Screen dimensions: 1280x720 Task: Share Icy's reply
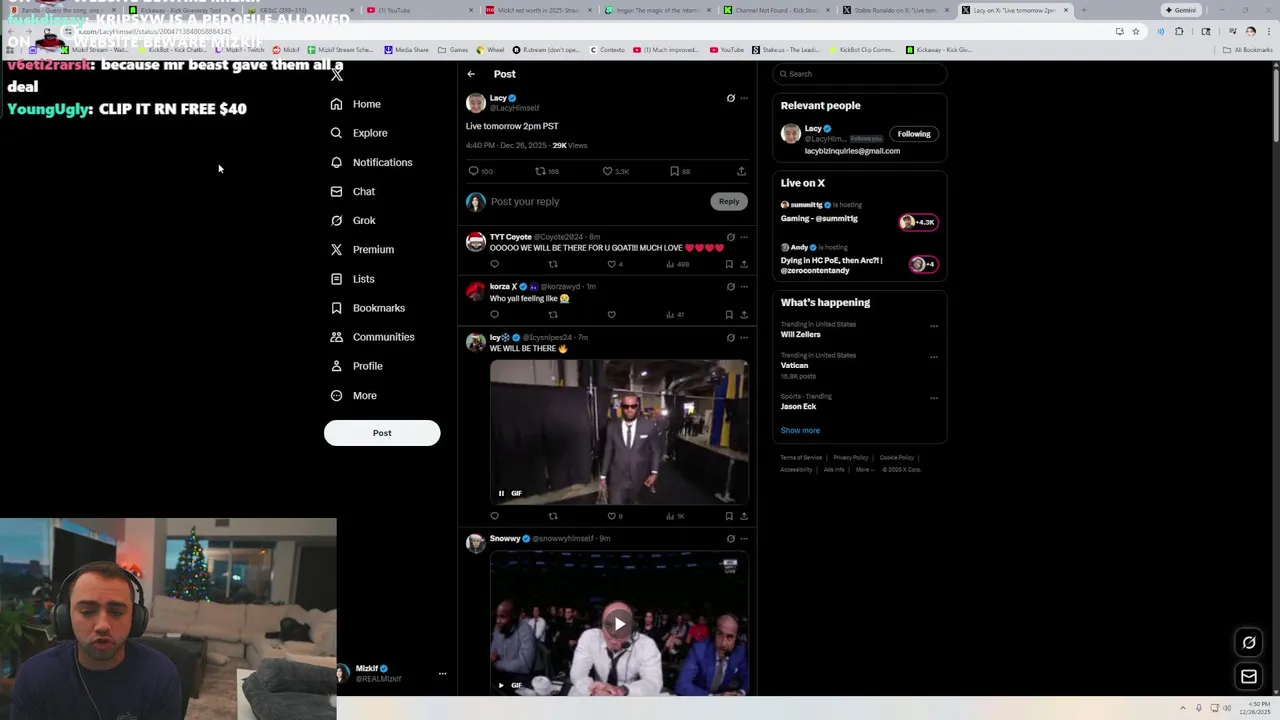click(x=744, y=516)
